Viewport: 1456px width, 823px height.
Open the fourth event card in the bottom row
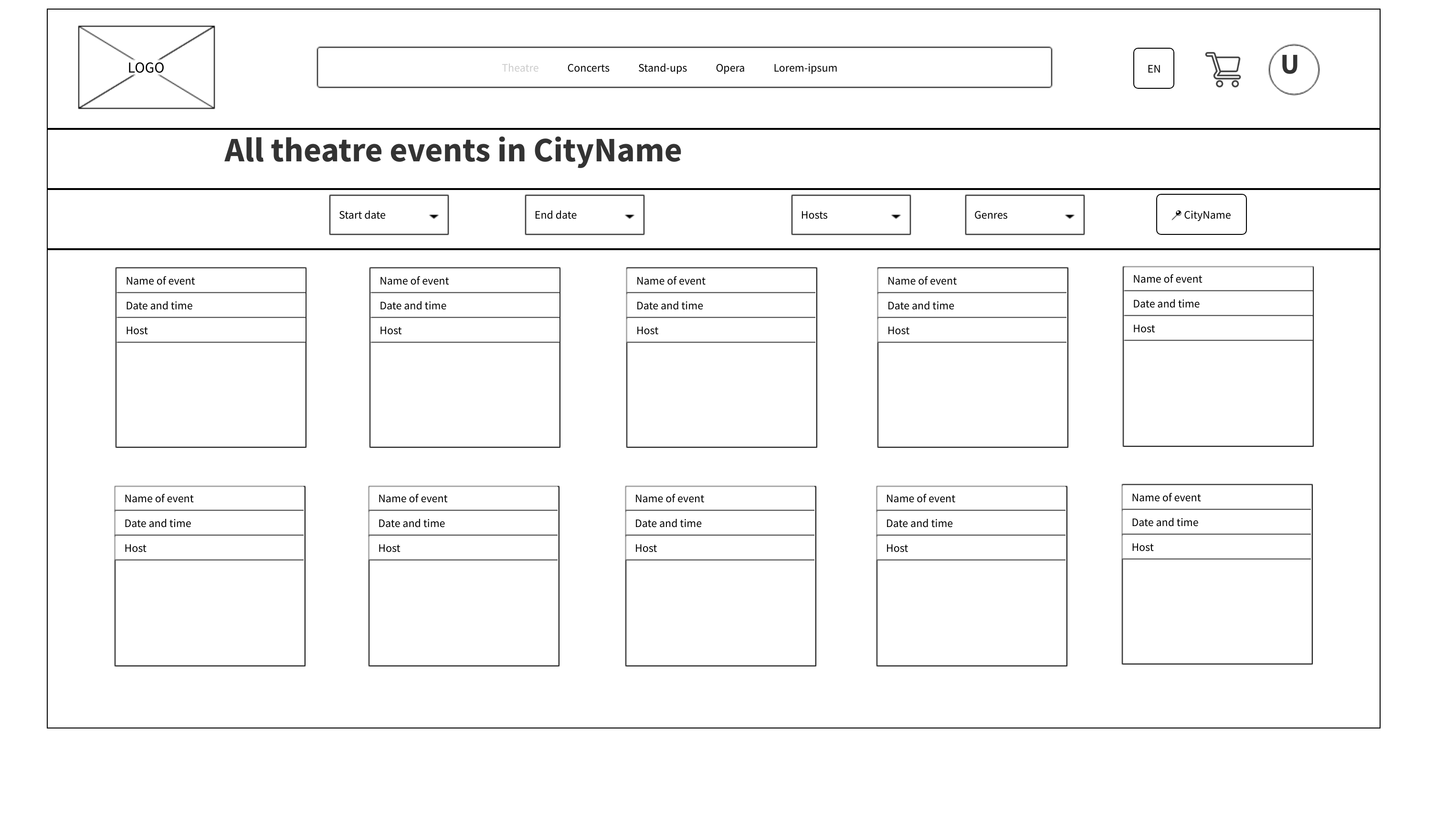pos(971,575)
